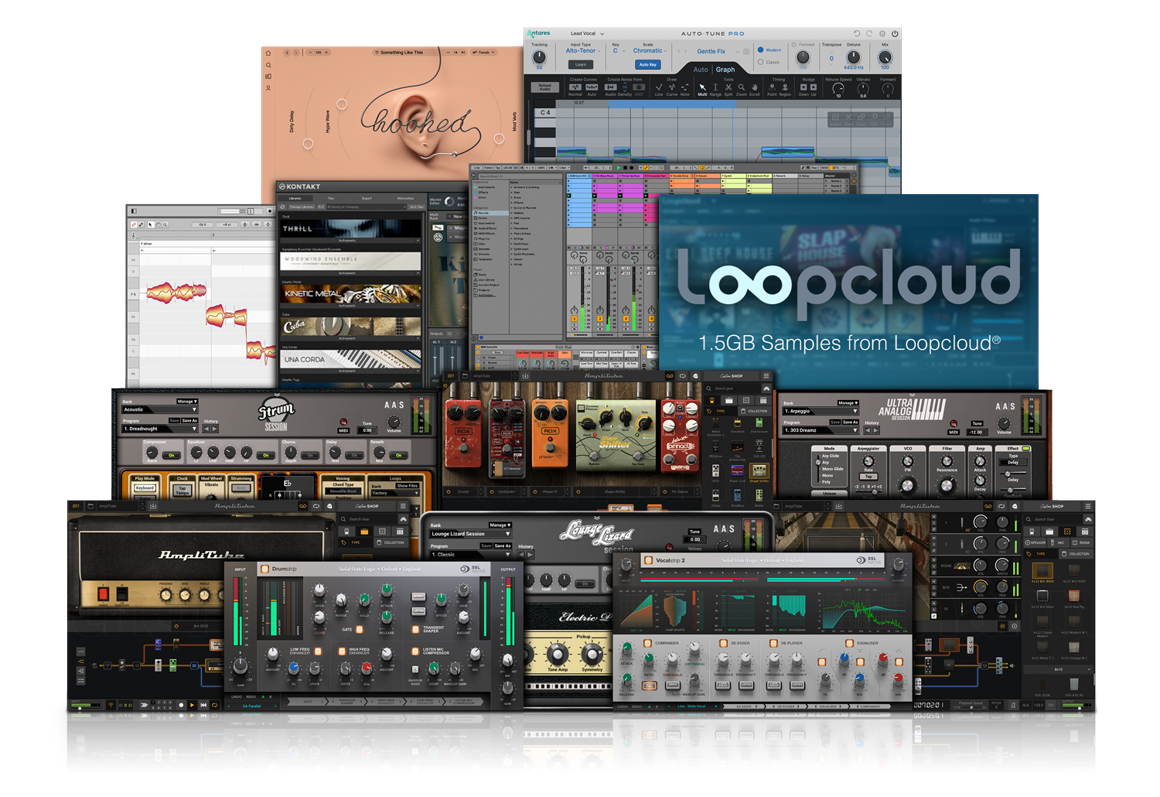Open the Chromatic scale dropdown in Auto-Tune
1160x797 pixels.
pyautogui.click(x=649, y=50)
